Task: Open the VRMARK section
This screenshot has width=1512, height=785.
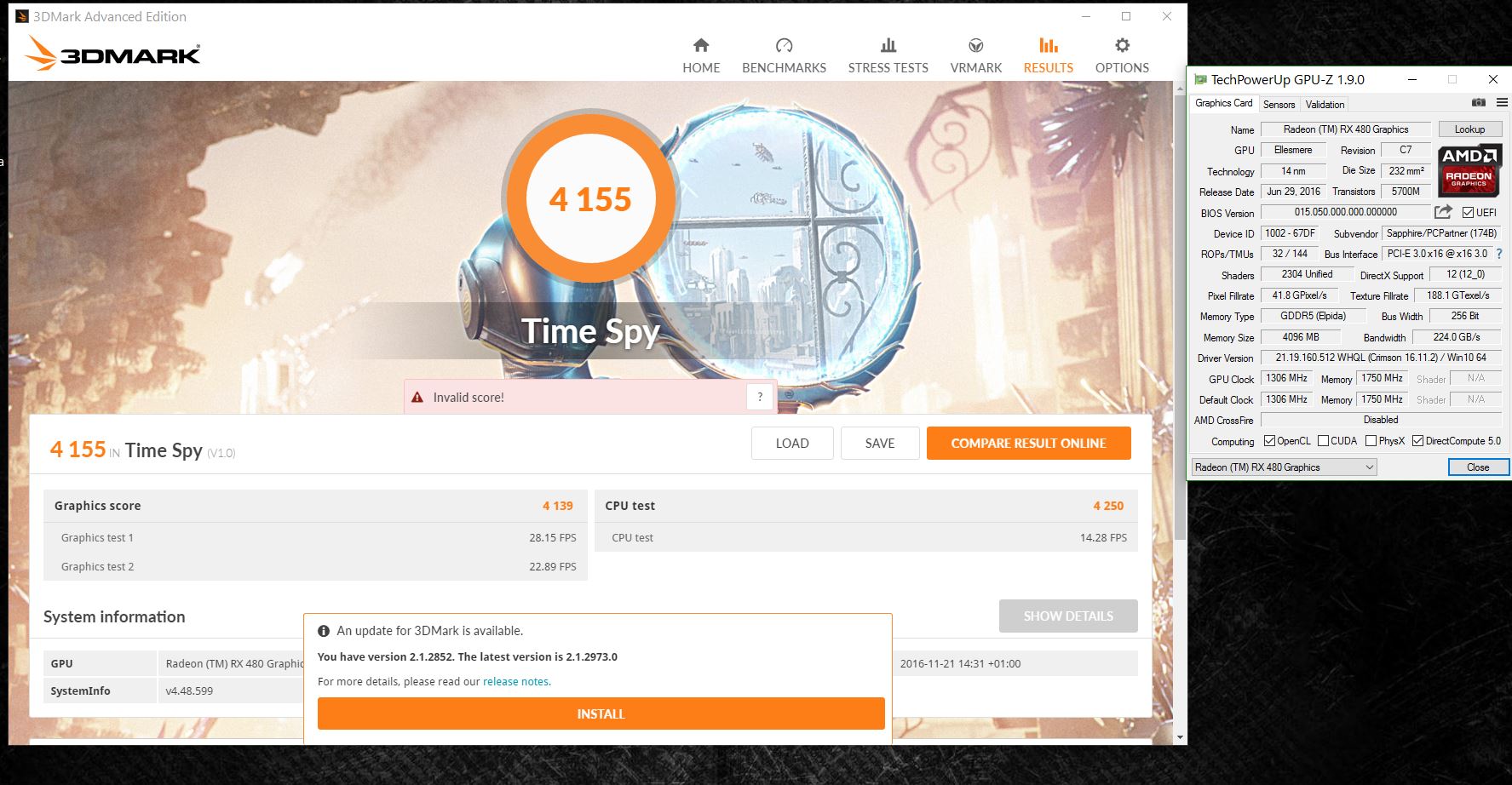Action: (x=975, y=56)
